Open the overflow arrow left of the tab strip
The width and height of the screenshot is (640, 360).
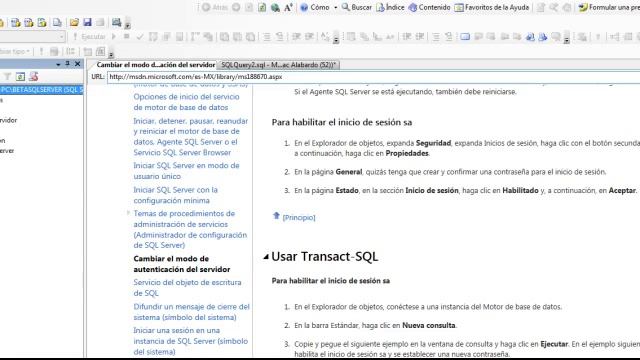[x=111, y=54]
